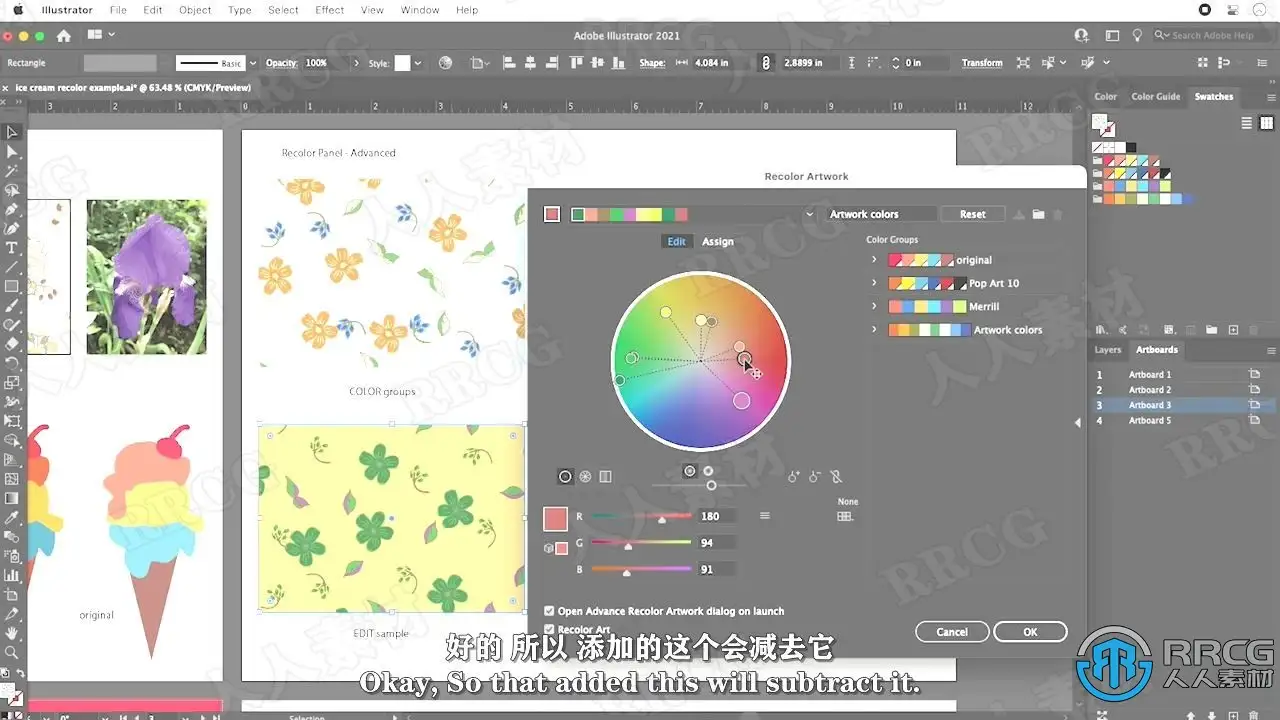Select the Hand tool
1280x720 pixels.
[x=12, y=633]
